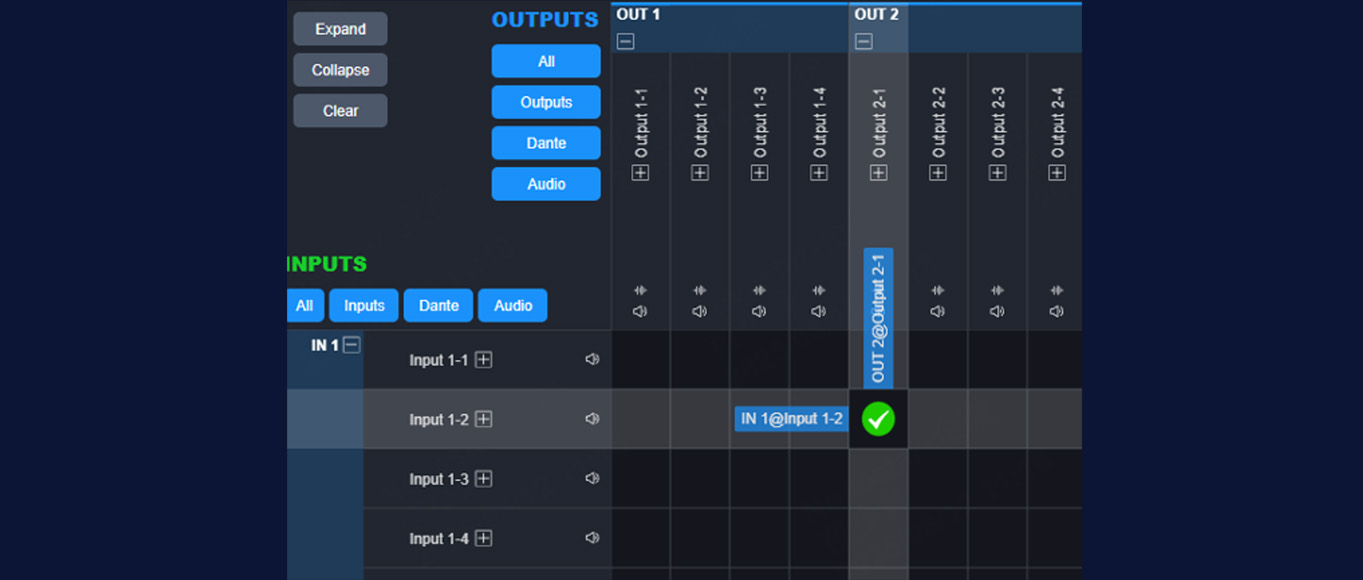Click the waveform icon under Output 1-2
This screenshot has height=580, width=1363.
click(700, 291)
